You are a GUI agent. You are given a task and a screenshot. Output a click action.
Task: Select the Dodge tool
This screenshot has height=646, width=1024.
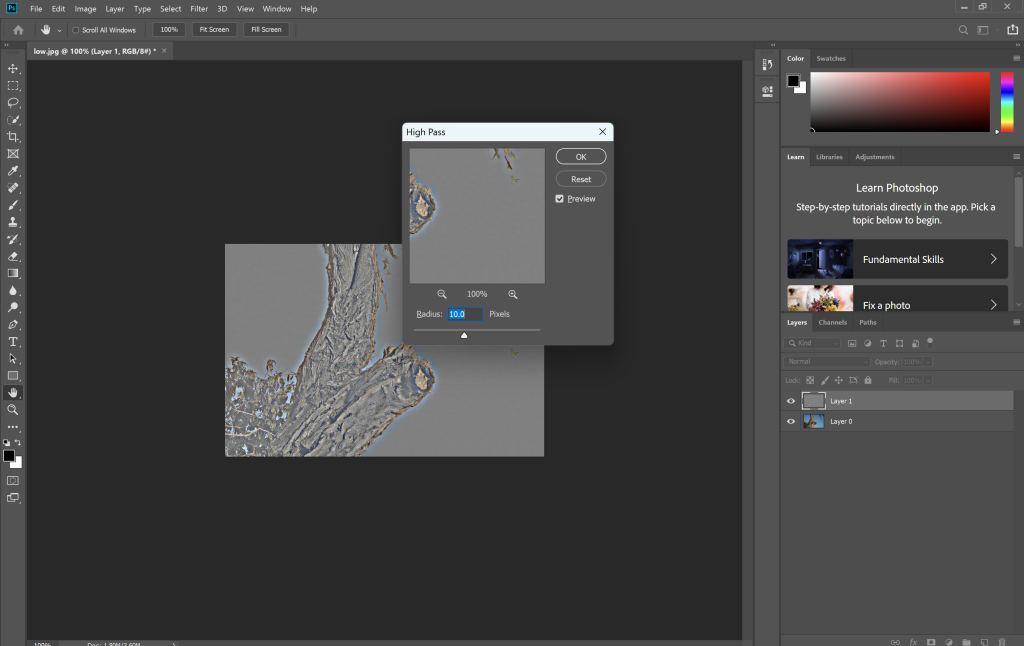[12, 307]
